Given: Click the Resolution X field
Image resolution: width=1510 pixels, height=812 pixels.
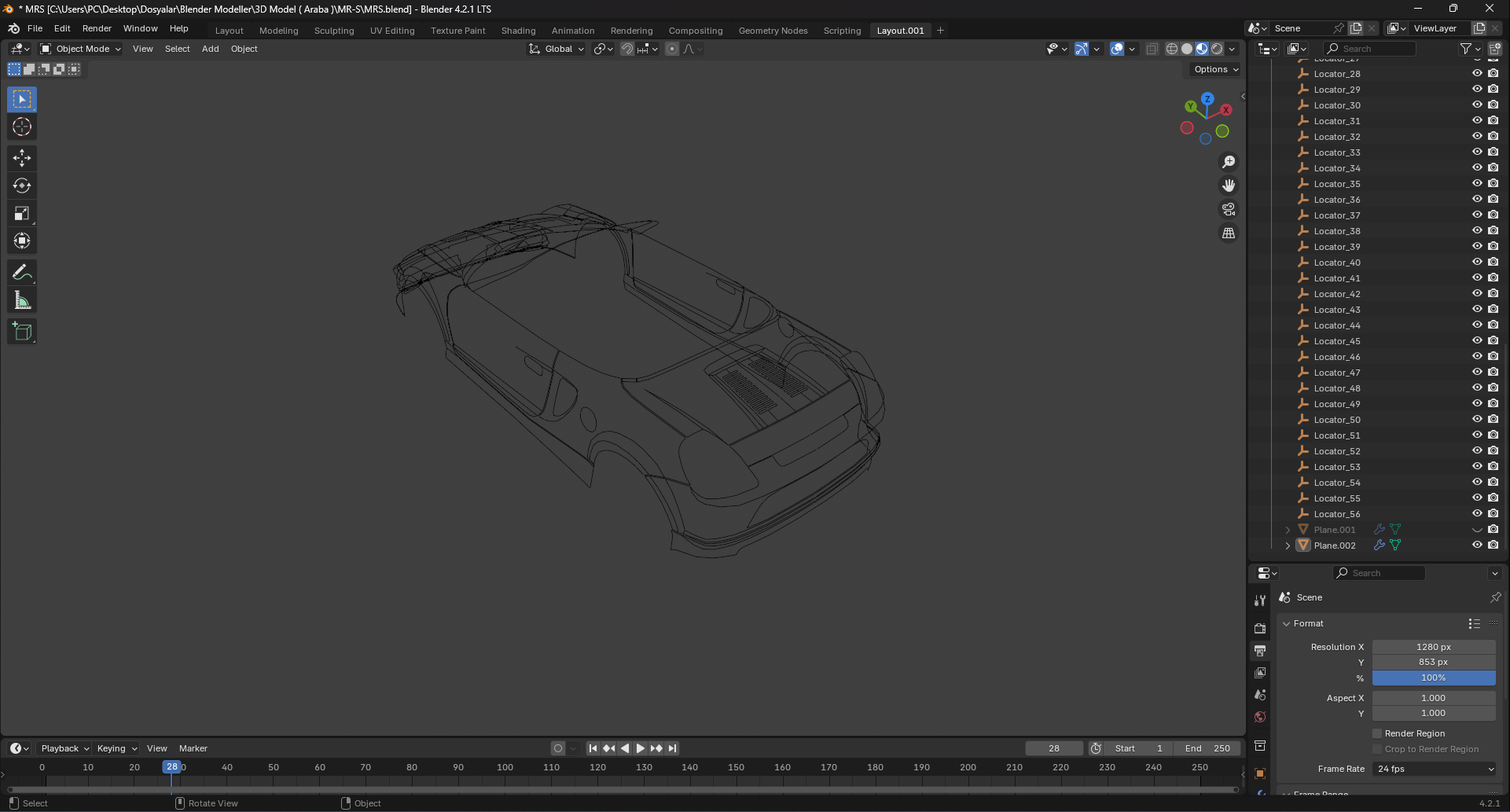Looking at the screenshot, I should 1433,647.
